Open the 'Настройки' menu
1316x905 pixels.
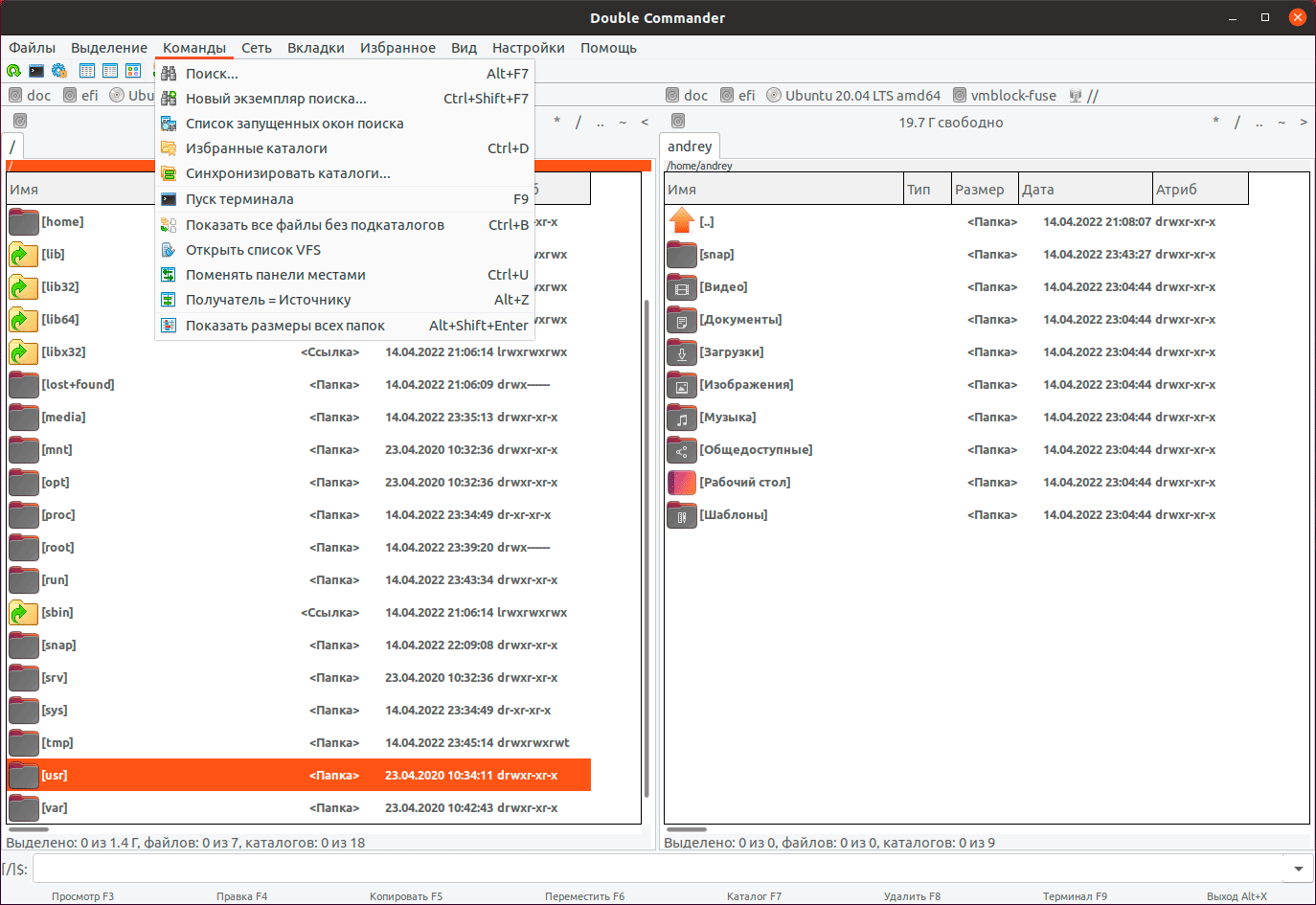[528, 48]
